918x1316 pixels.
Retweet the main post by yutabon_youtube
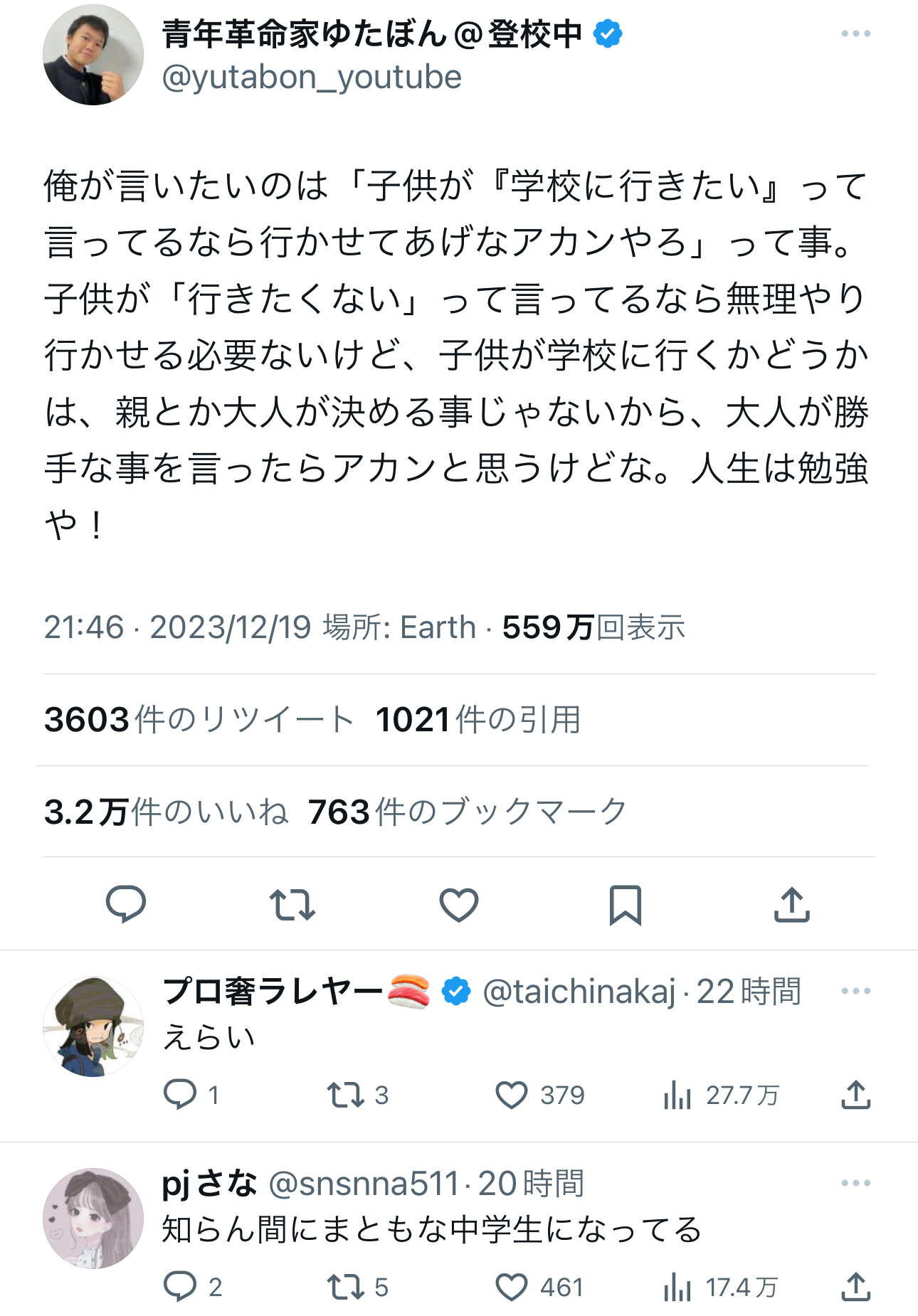coord(292,905)
